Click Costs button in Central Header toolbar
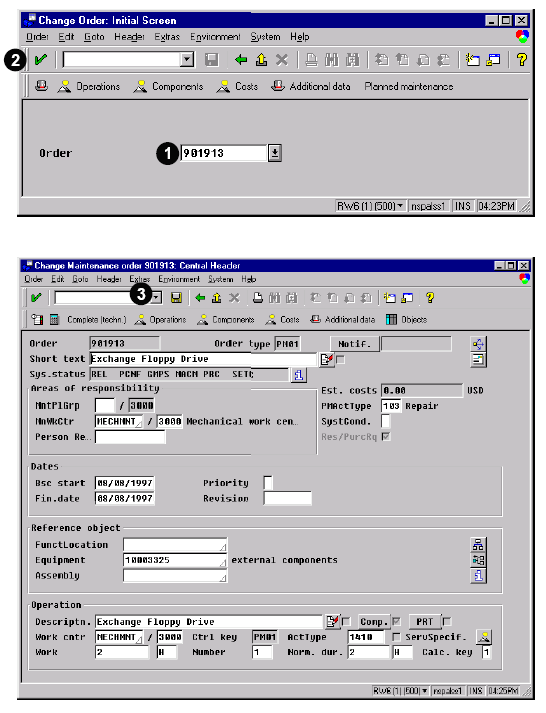 [x=282, y=320]
